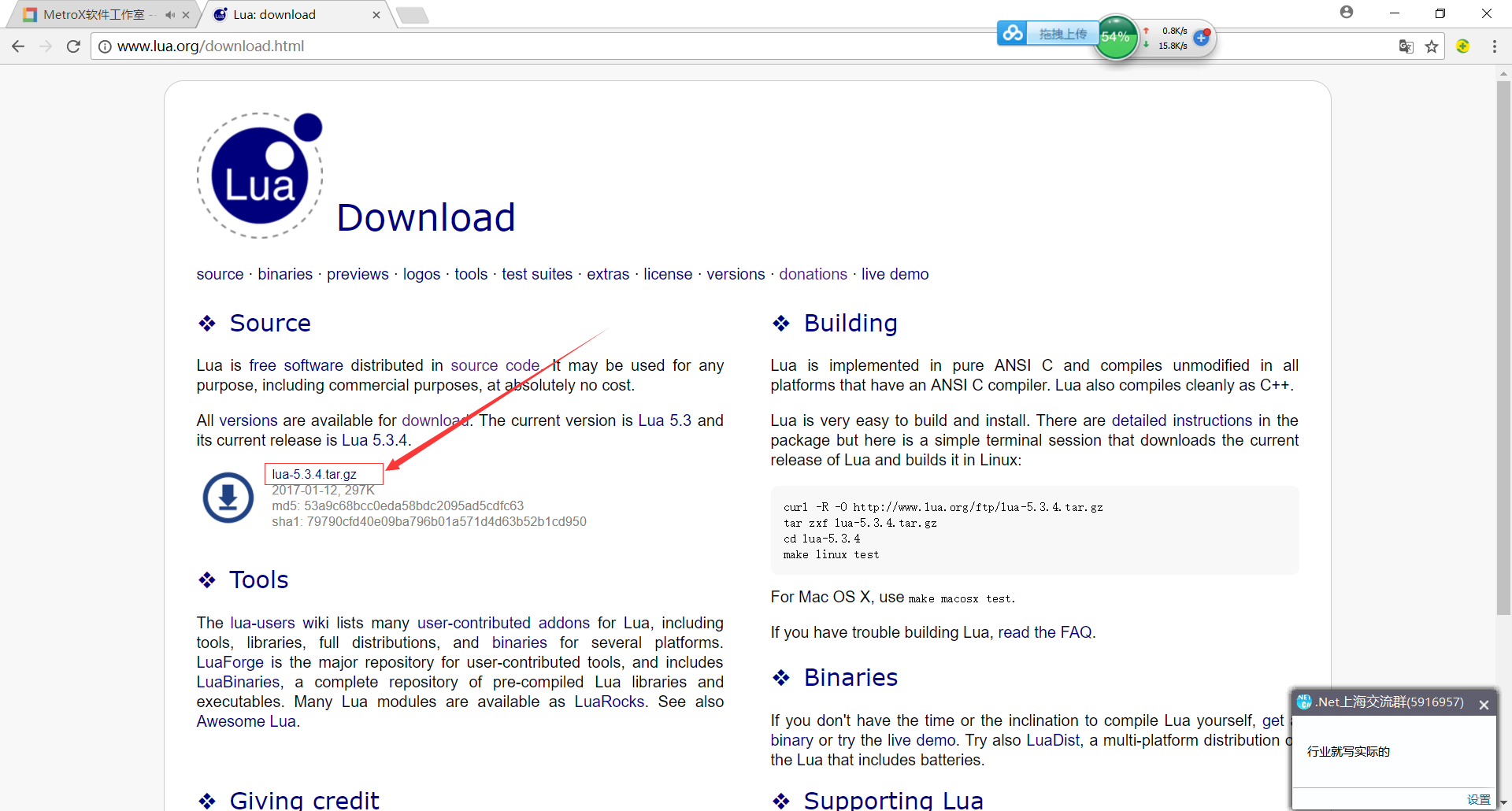Click the Source section heading
The width and height of the screenshot is (1512, 811).
pyautogui.click(x=270, y=323)
